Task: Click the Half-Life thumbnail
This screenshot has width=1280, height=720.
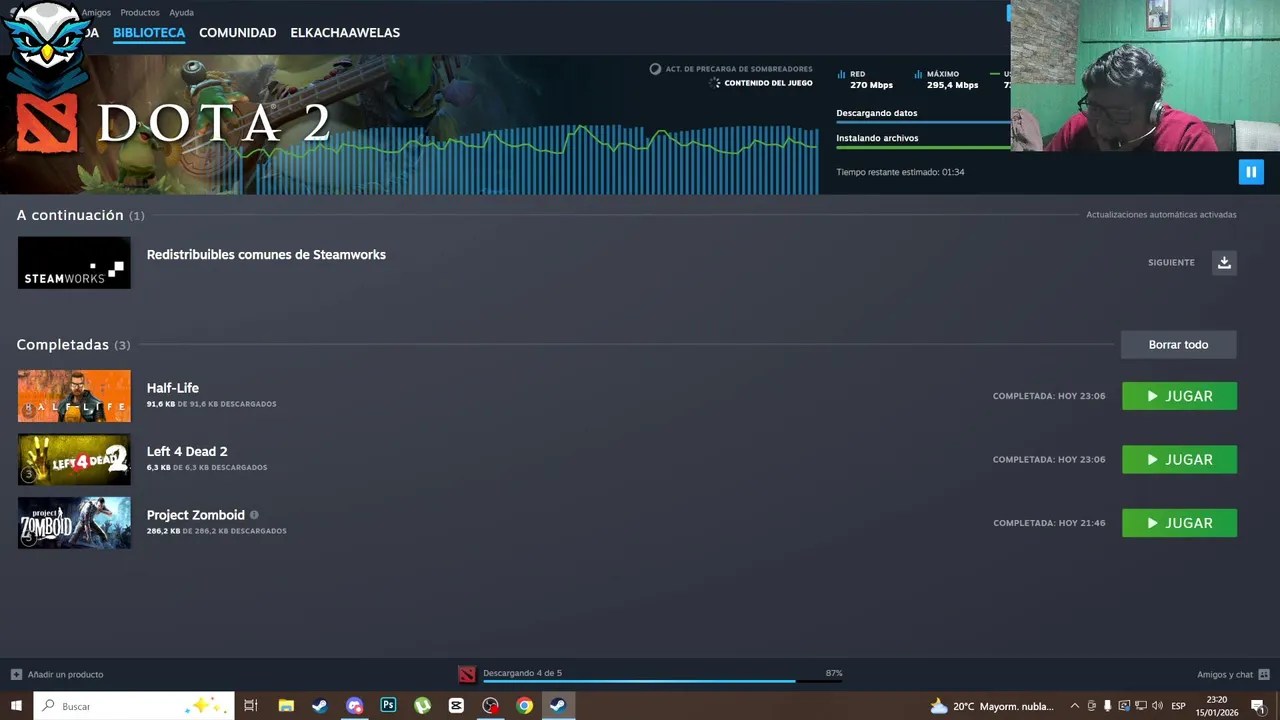Action: point(74,396)
